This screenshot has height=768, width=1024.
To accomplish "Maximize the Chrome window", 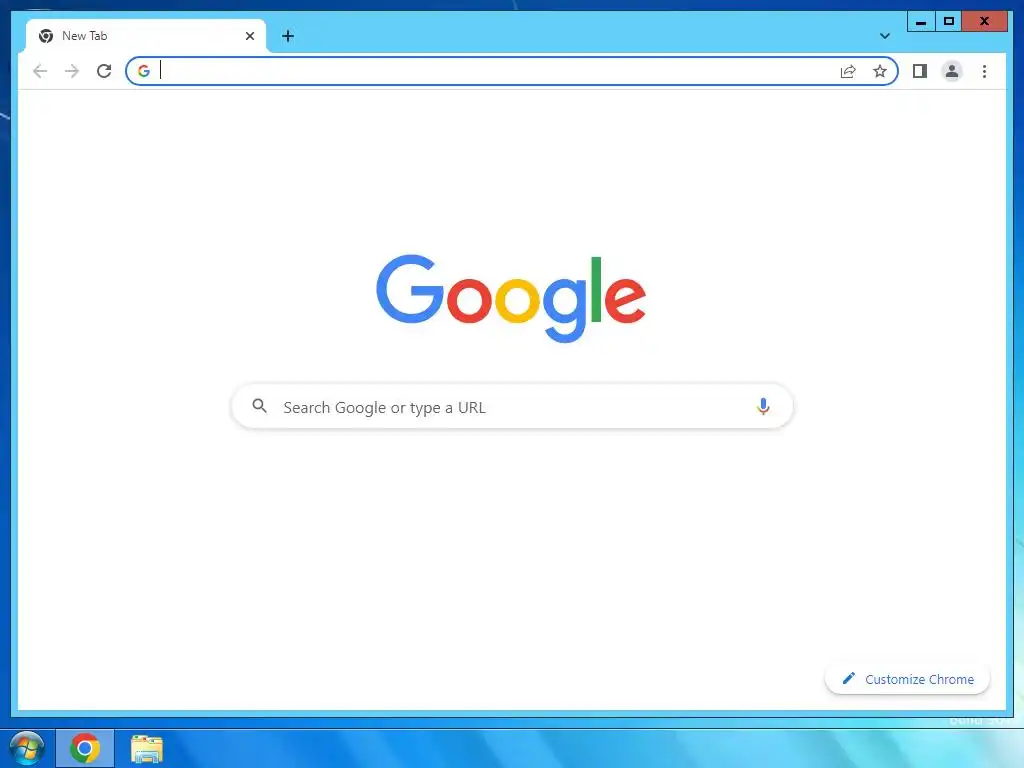I will (948, 22).
